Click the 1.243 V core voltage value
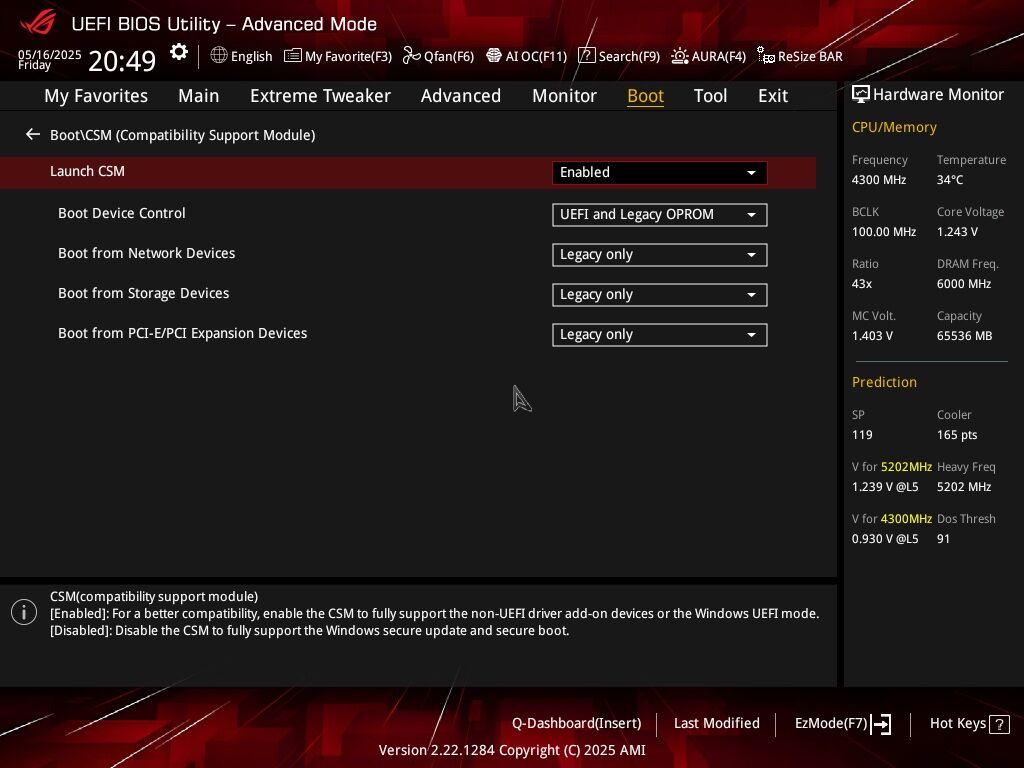 (957, 232)
